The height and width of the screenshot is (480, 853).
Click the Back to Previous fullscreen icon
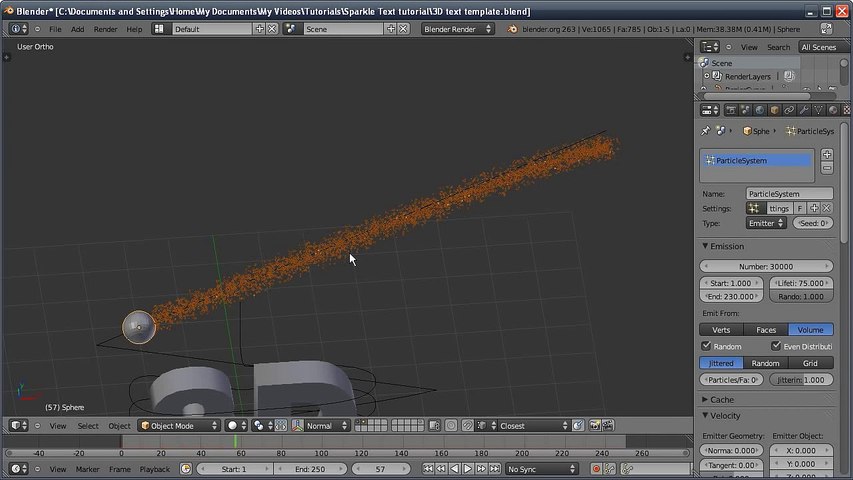(x=826, y=29)
